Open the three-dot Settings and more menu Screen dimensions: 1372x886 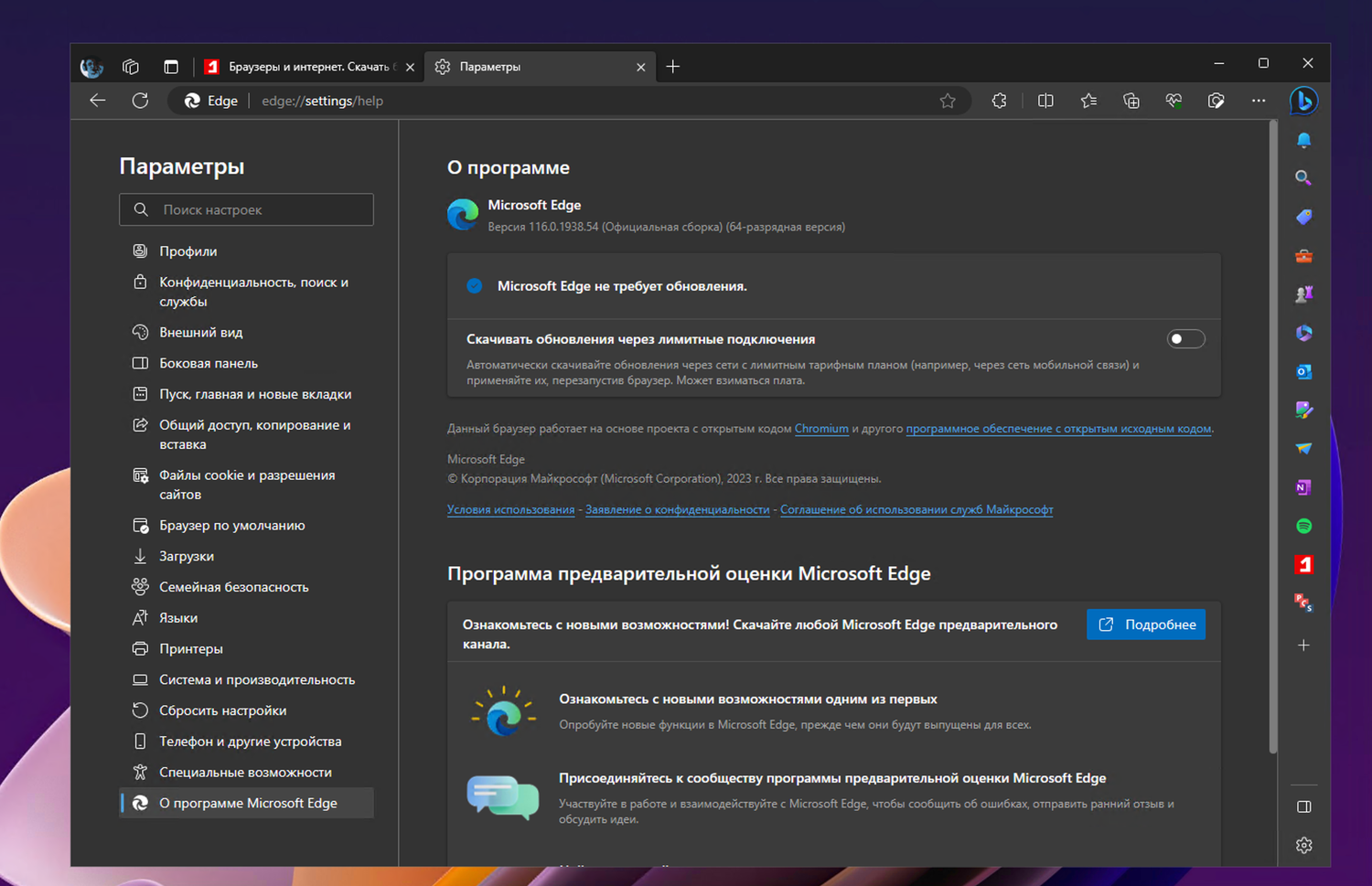tap(1259, 101)
